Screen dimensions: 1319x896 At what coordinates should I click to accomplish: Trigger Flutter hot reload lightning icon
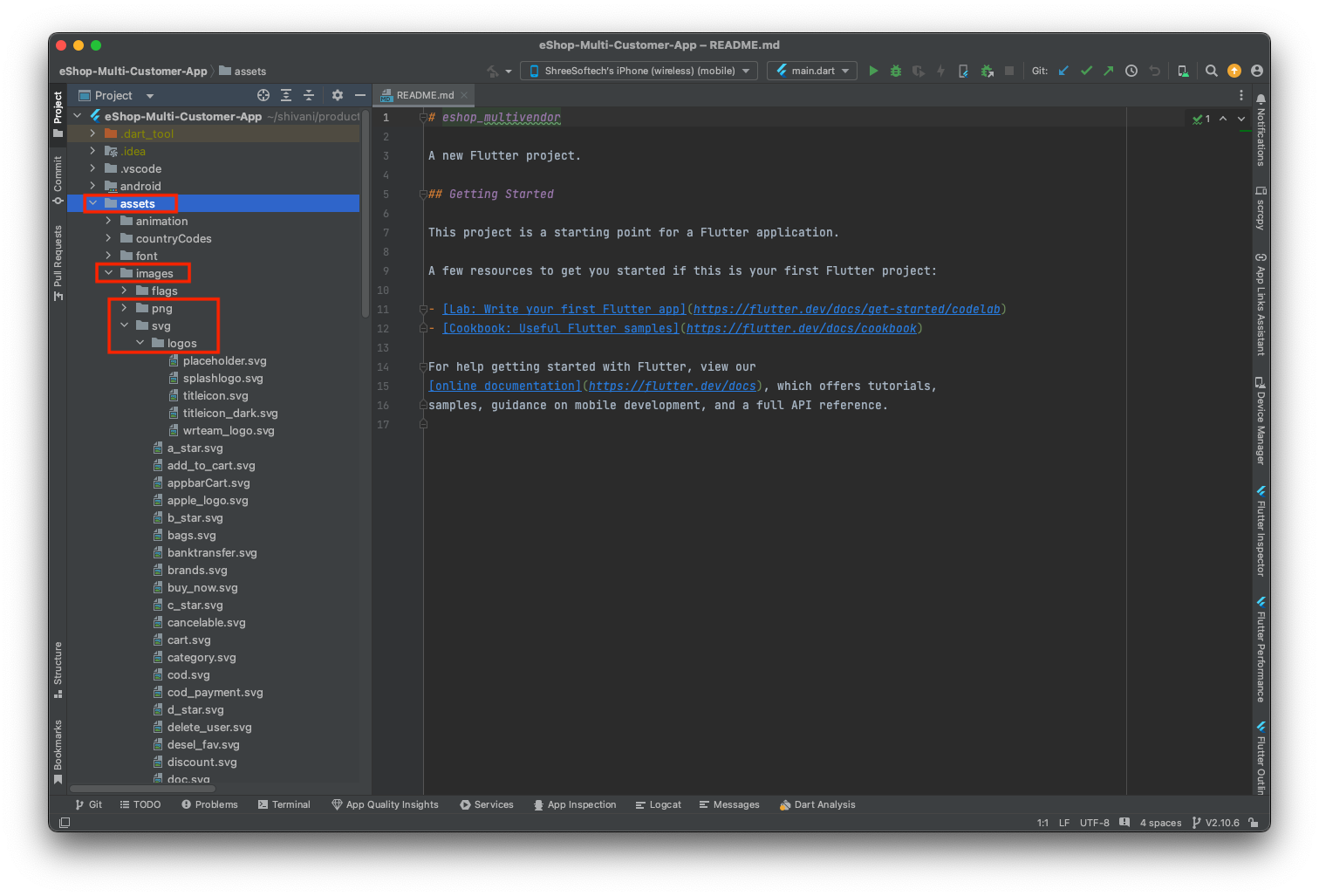(941, 71)
